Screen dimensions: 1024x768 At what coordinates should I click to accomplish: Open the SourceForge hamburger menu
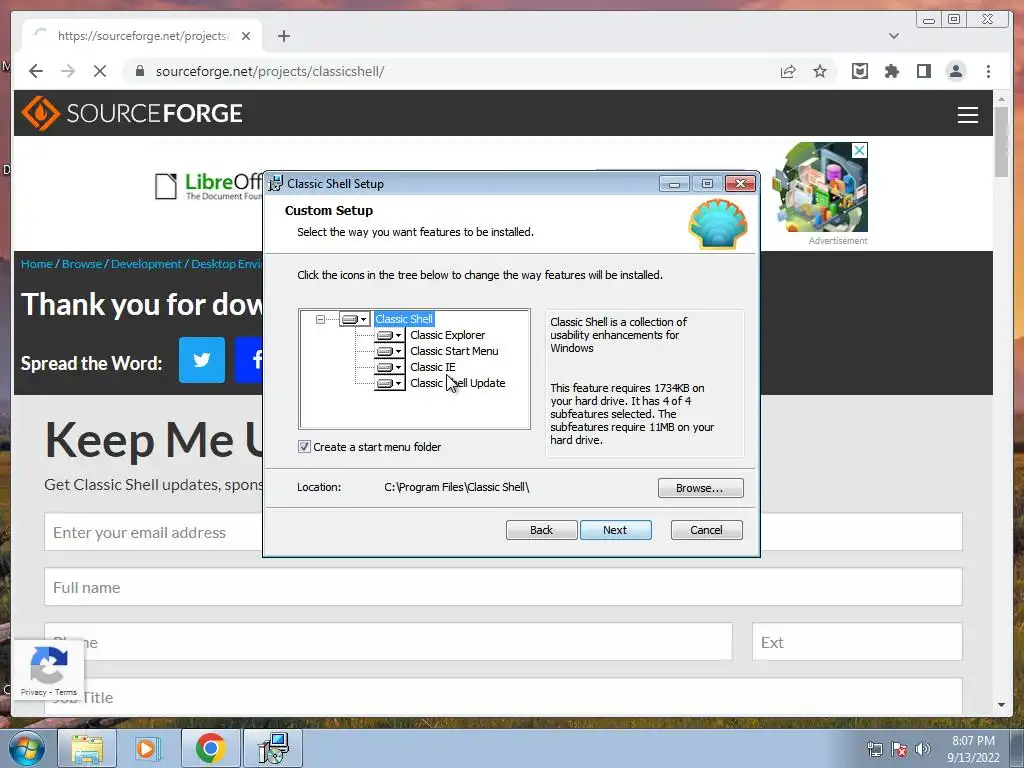tap(968, 115)
